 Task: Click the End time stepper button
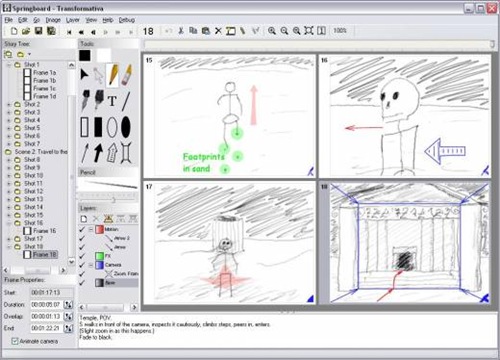click(x=68, y=328)
